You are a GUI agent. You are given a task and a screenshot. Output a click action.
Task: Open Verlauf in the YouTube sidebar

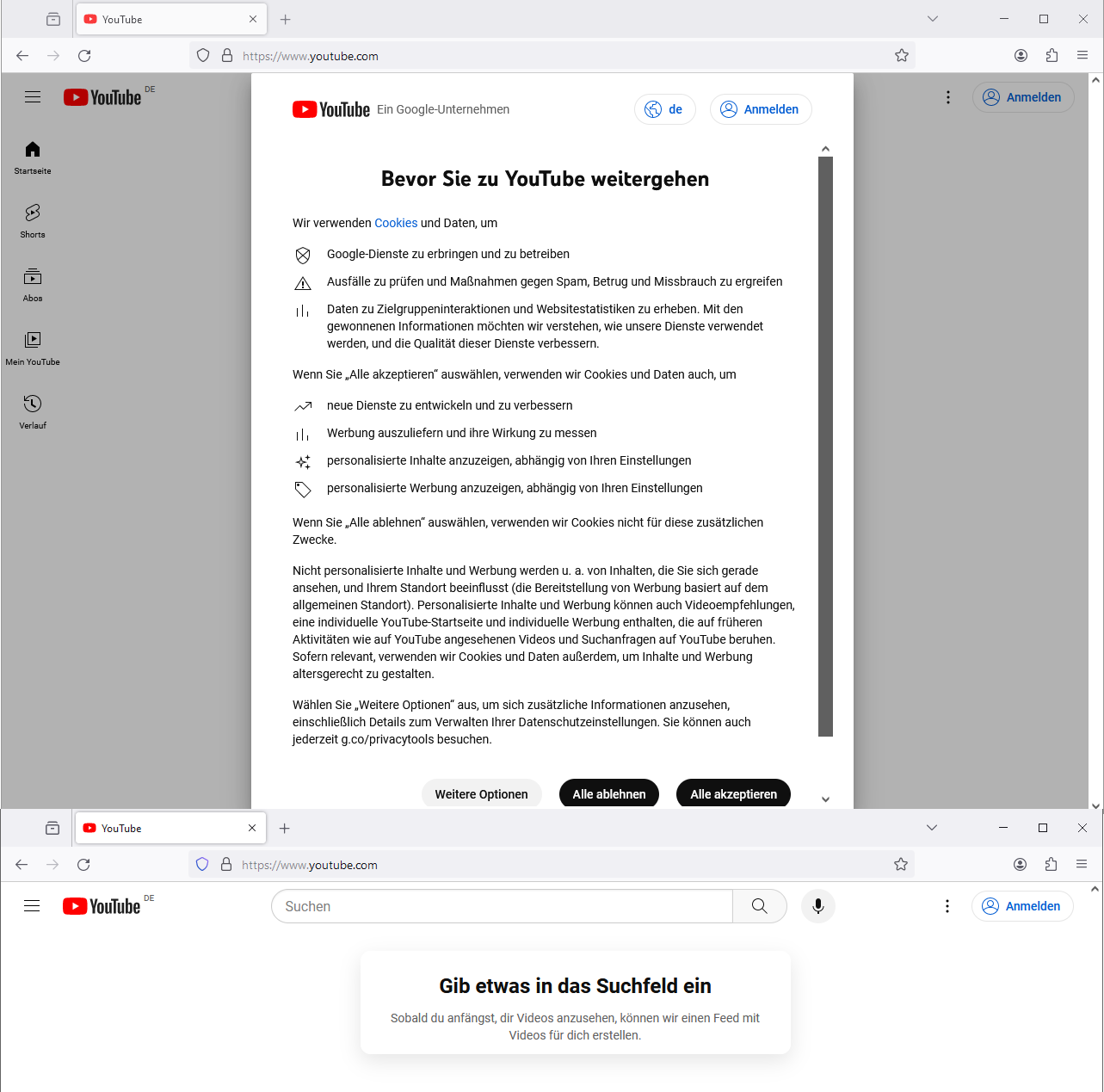(x=33, y=413)
